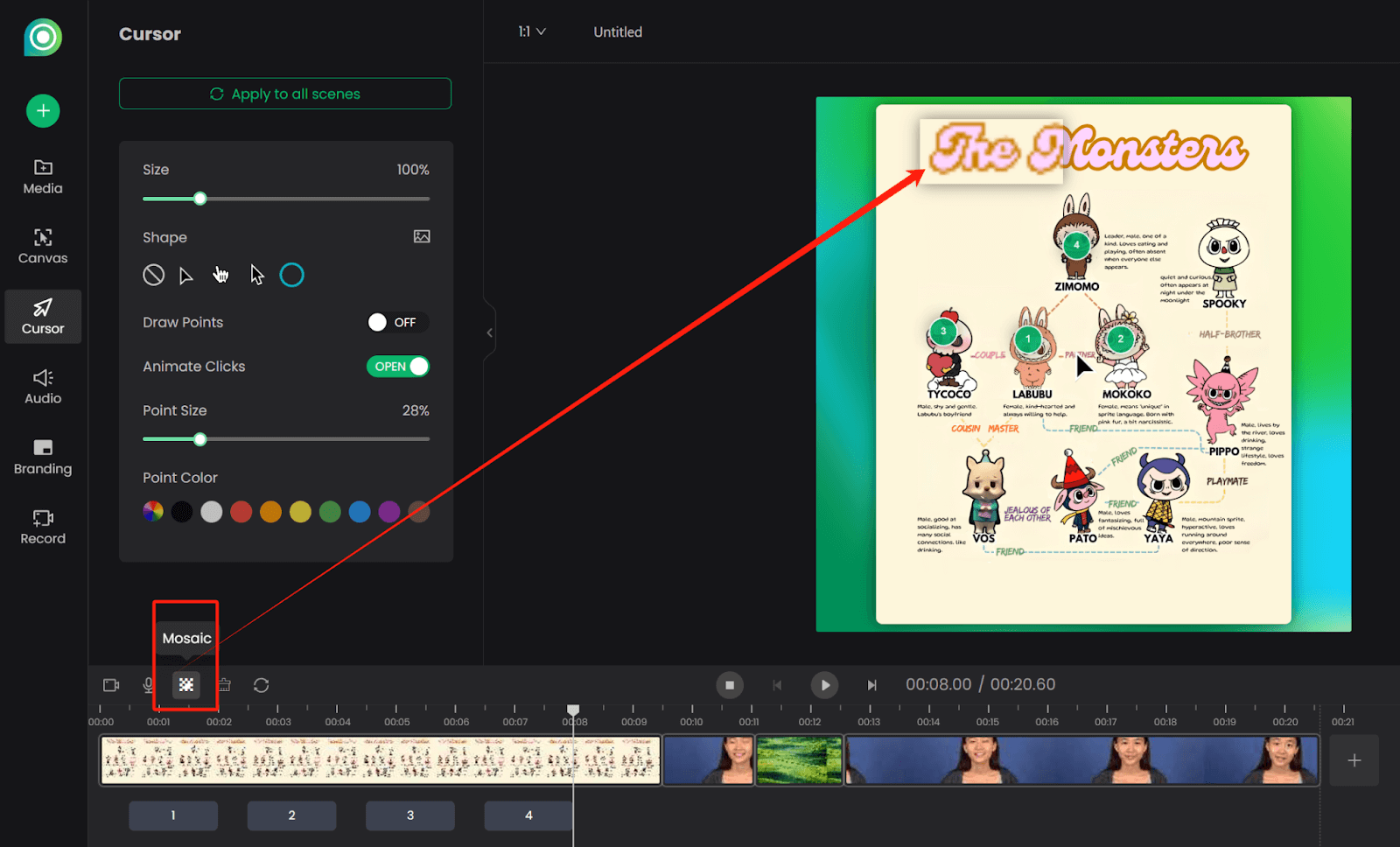Click the custom cursor image icon
This screenshot has width=1400, height=847.
(422, 236)
